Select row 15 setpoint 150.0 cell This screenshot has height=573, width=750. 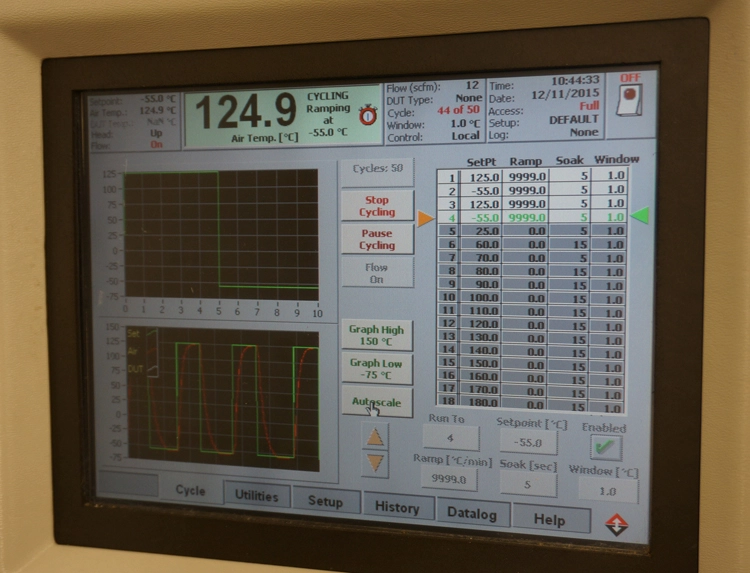[x=480, y=364]
